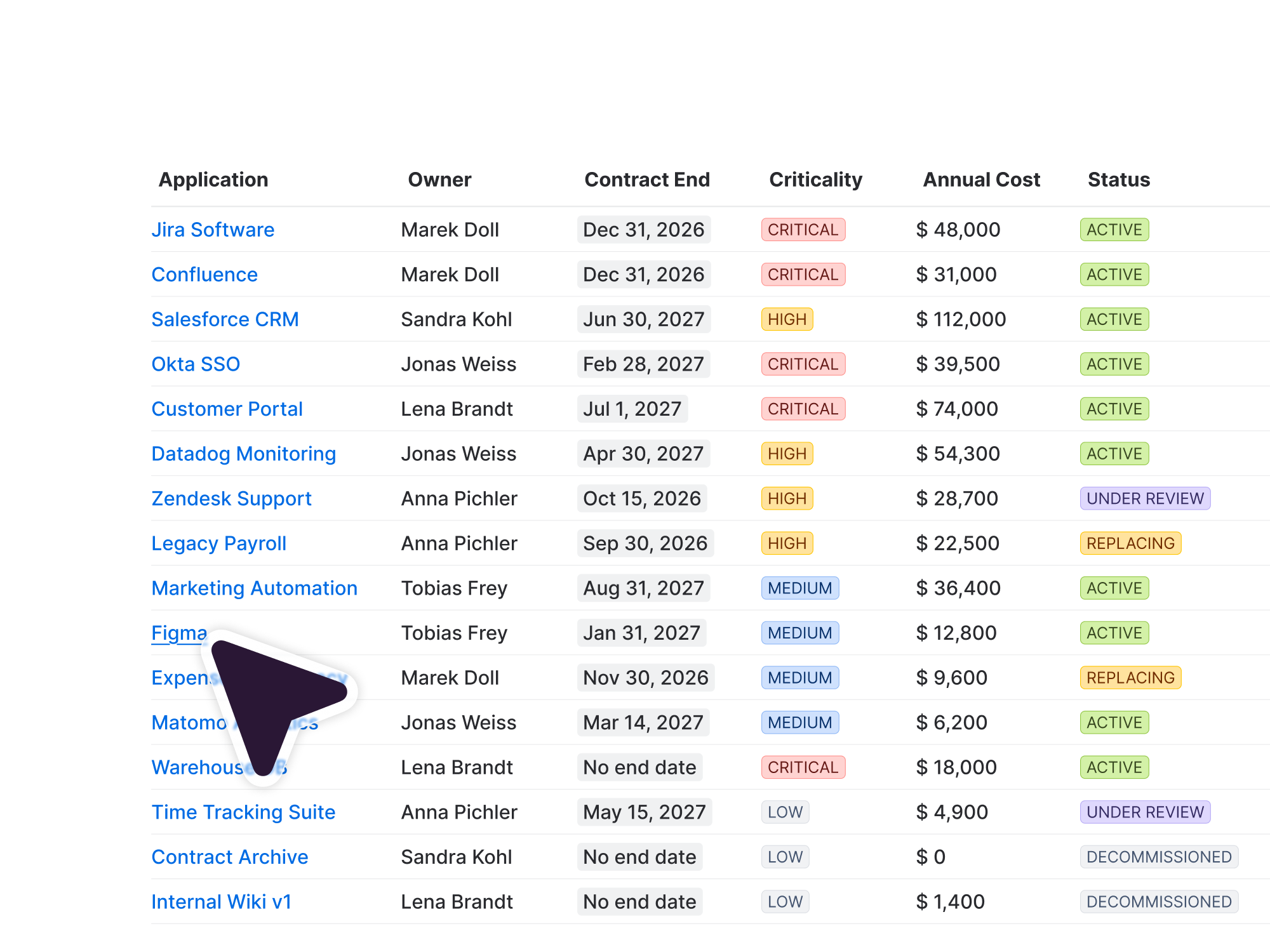Open the Marketing Automation link
The height and width of the screenshot is (952, 1270).
tap(254, 588)
